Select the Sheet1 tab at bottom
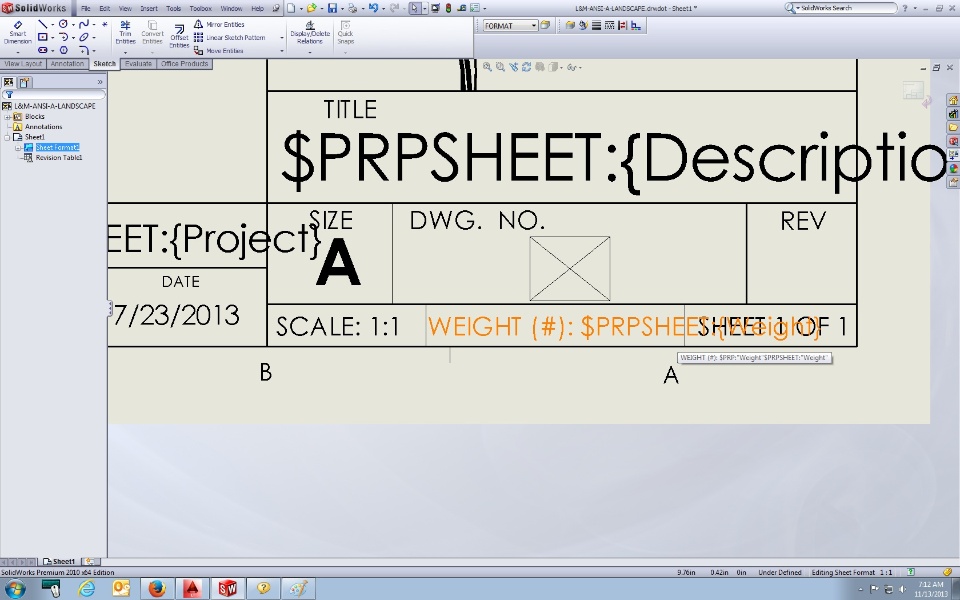This screenshot has height=600, width=960. coord(59,561)
